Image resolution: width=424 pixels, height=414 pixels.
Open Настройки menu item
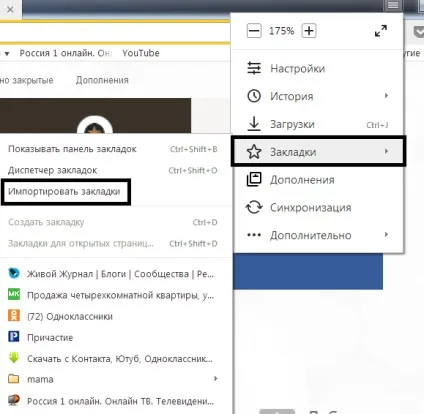(317, 68)
